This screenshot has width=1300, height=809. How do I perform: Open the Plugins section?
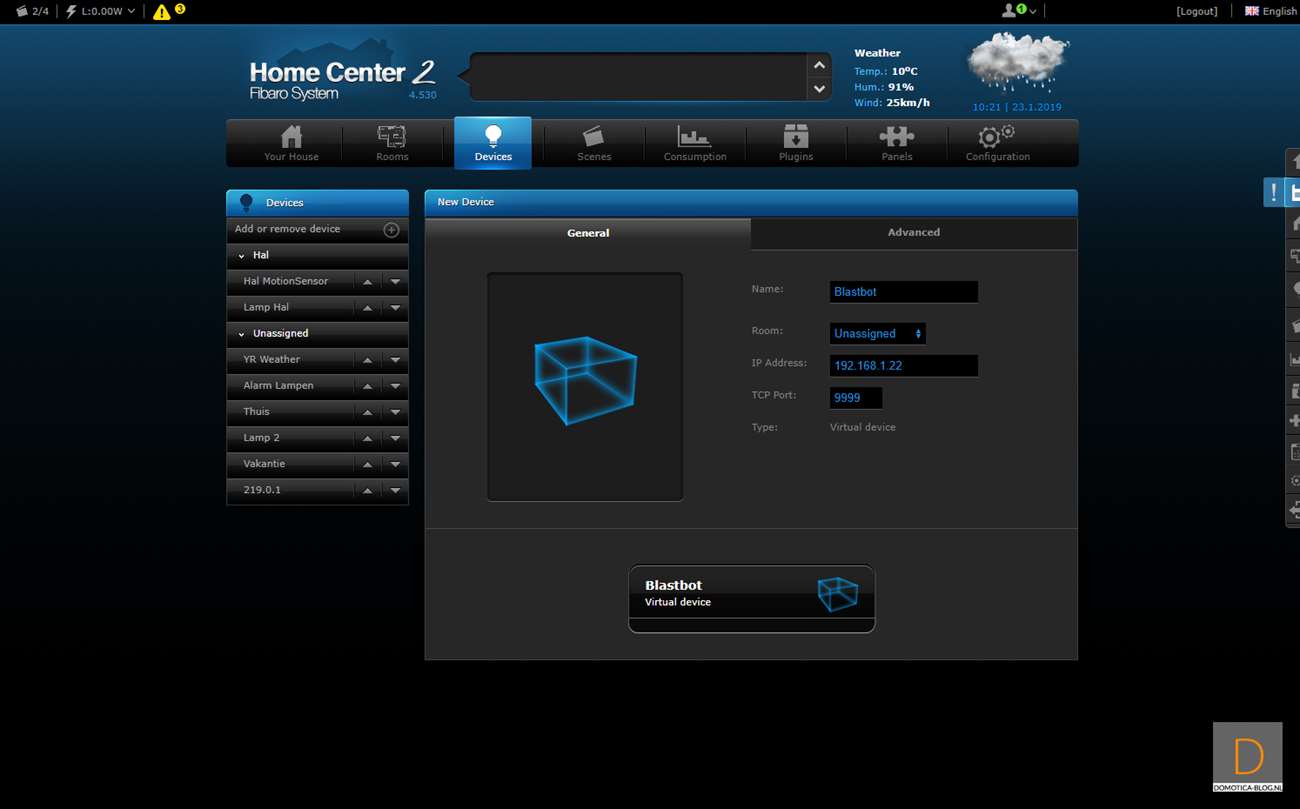[x=796, y=143]
